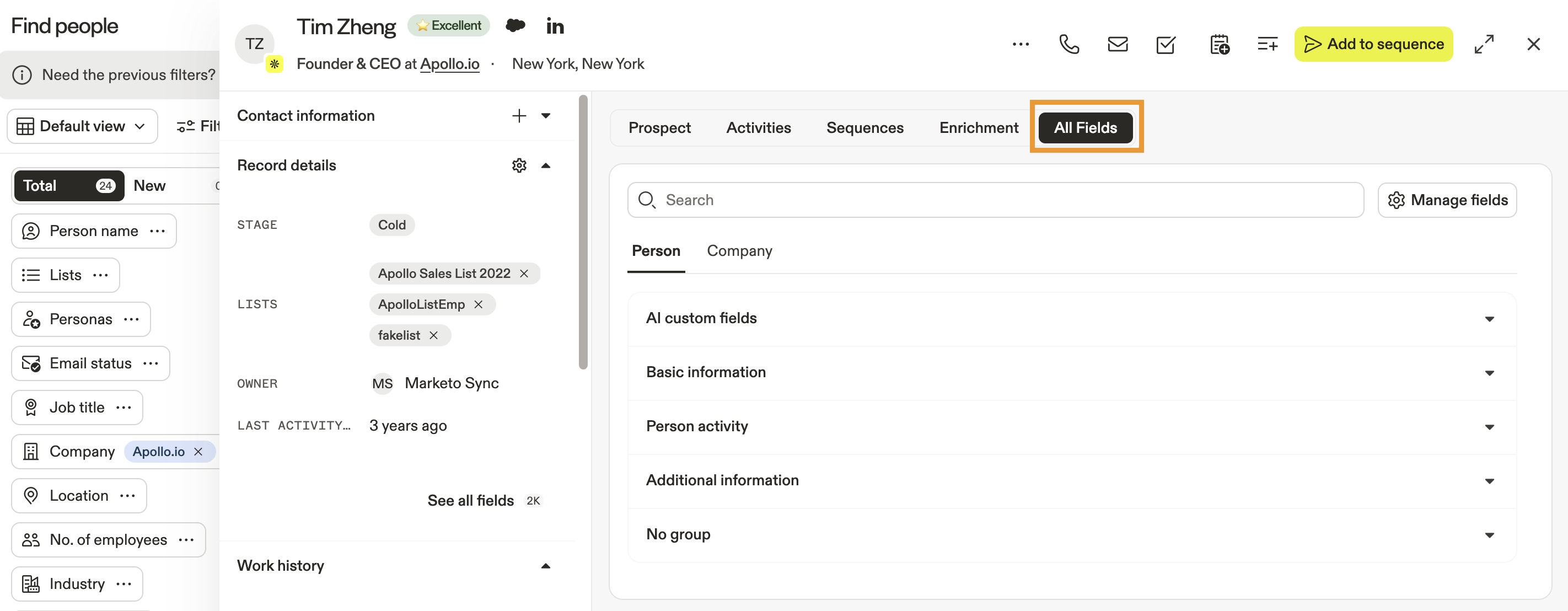The image size is (1568, 611).
Task: Click the info icon beside previous filters
Action: pyautogui.click(x=22, y=75)
